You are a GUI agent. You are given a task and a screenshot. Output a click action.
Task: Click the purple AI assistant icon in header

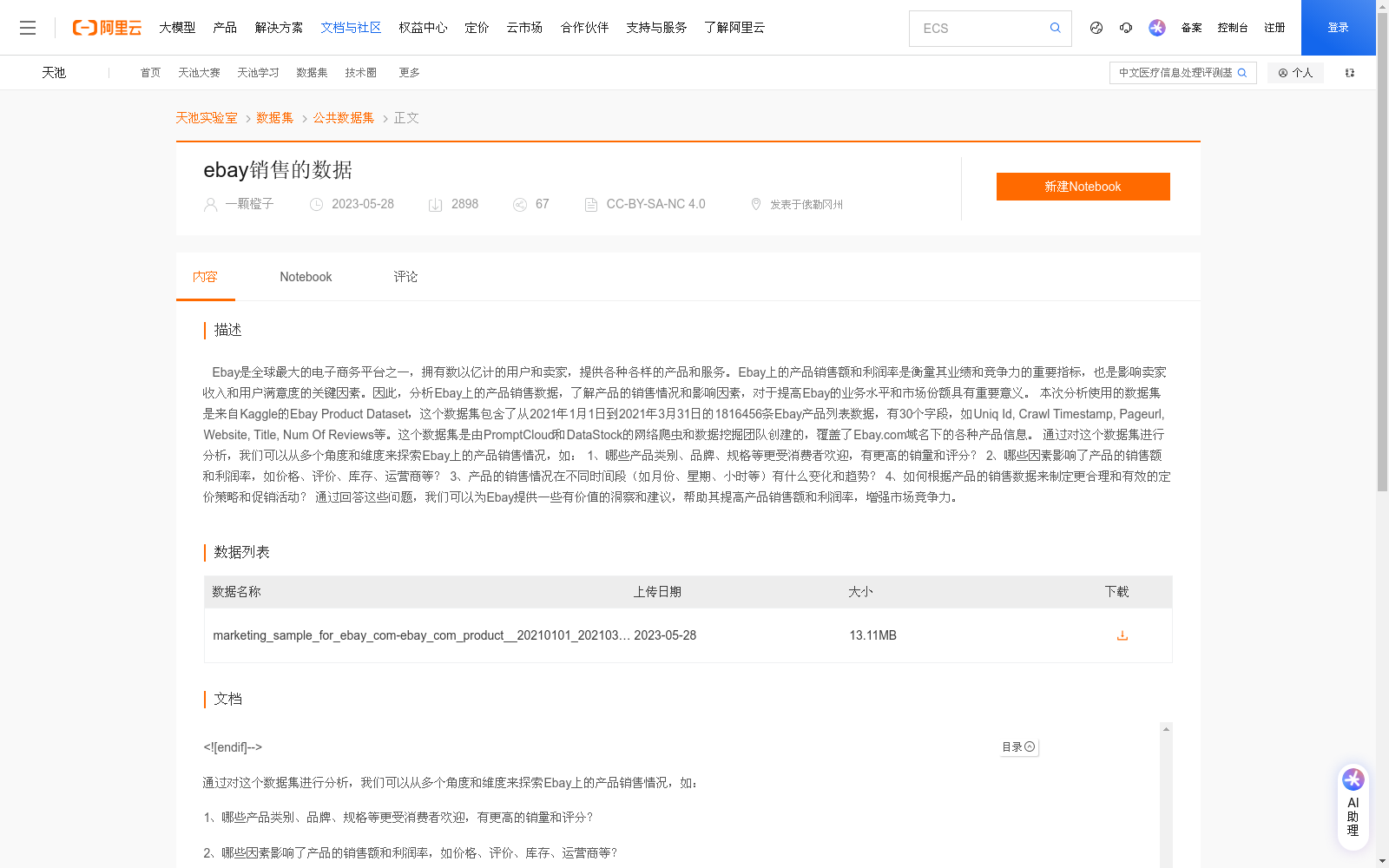point(1157,28)
